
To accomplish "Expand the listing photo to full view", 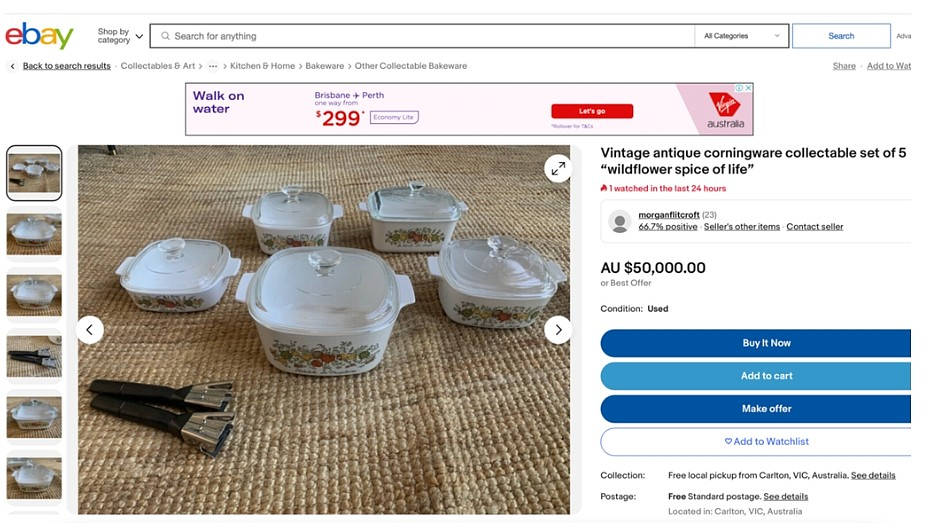I will (558, 169).
